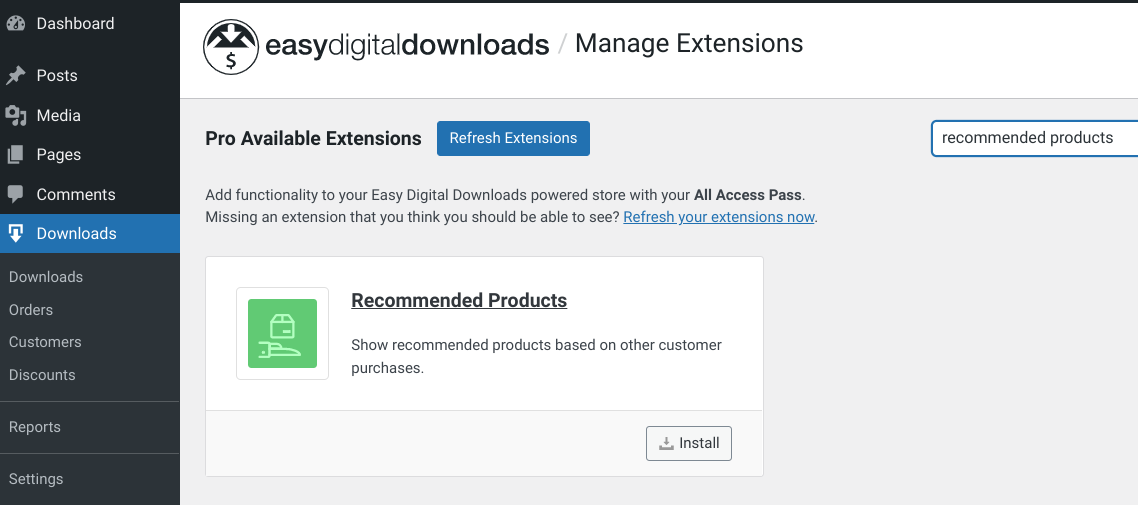Image resolution: width=1138 pixels, height=505 pixels.
Task: Click the Comments speech bubble icon
Action: [15, 194]
